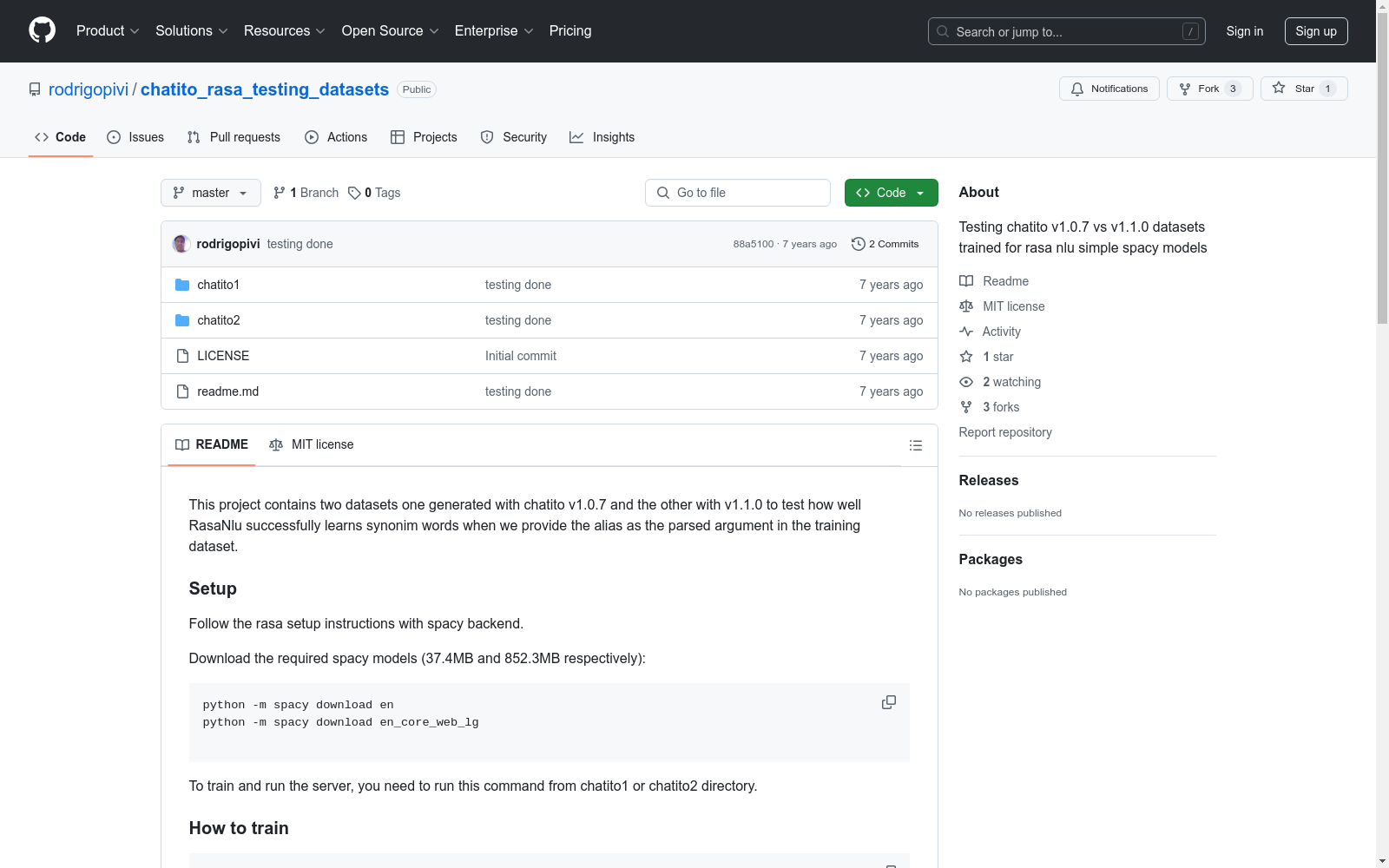
Task: Open the chatito2 folder name
Action: [x=219, y=320]
